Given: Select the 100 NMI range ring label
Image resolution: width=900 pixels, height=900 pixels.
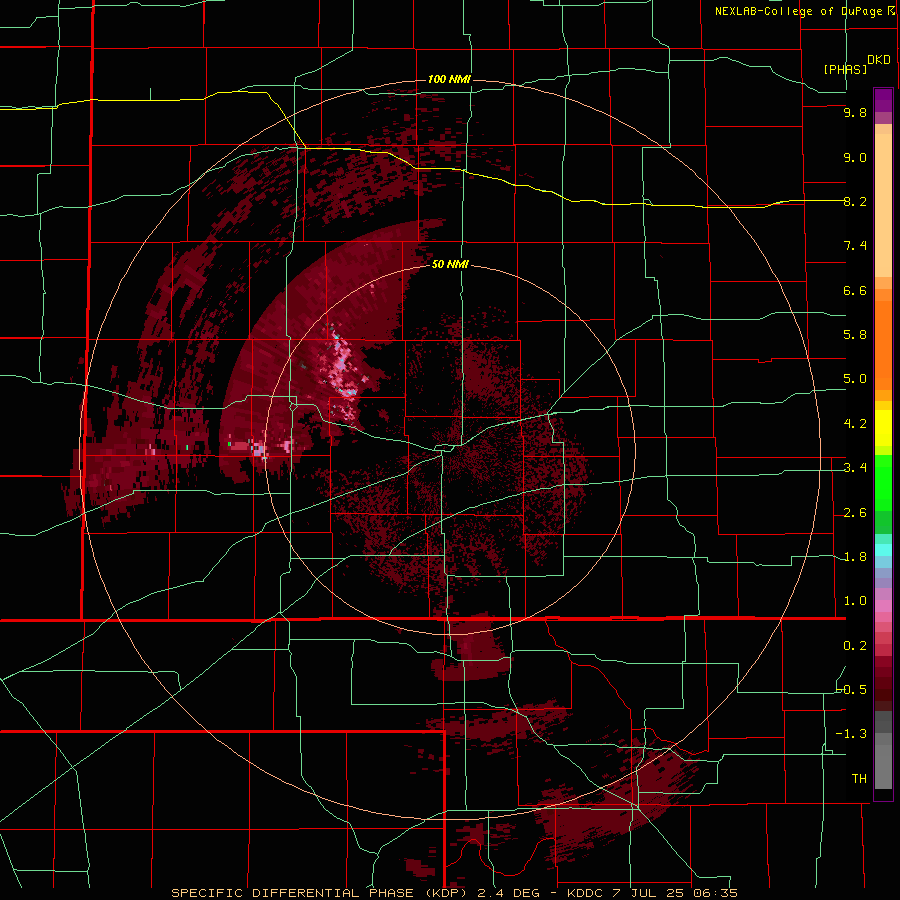Looking at the screenshot, I should click(449, 79).
